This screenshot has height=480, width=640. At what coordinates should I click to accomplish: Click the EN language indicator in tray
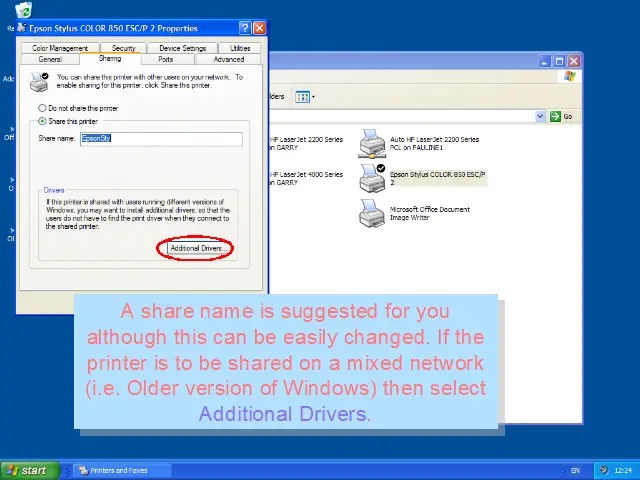point(575,471)
